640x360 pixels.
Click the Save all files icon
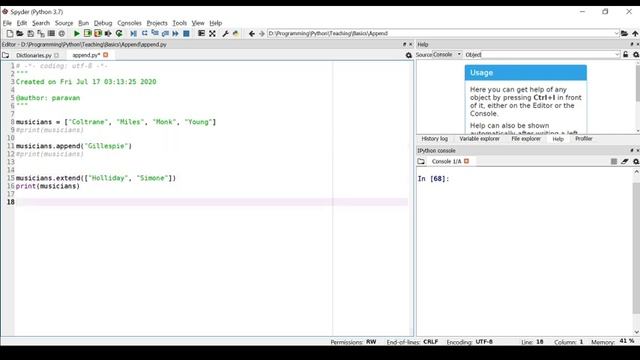(x=41, y=33)
